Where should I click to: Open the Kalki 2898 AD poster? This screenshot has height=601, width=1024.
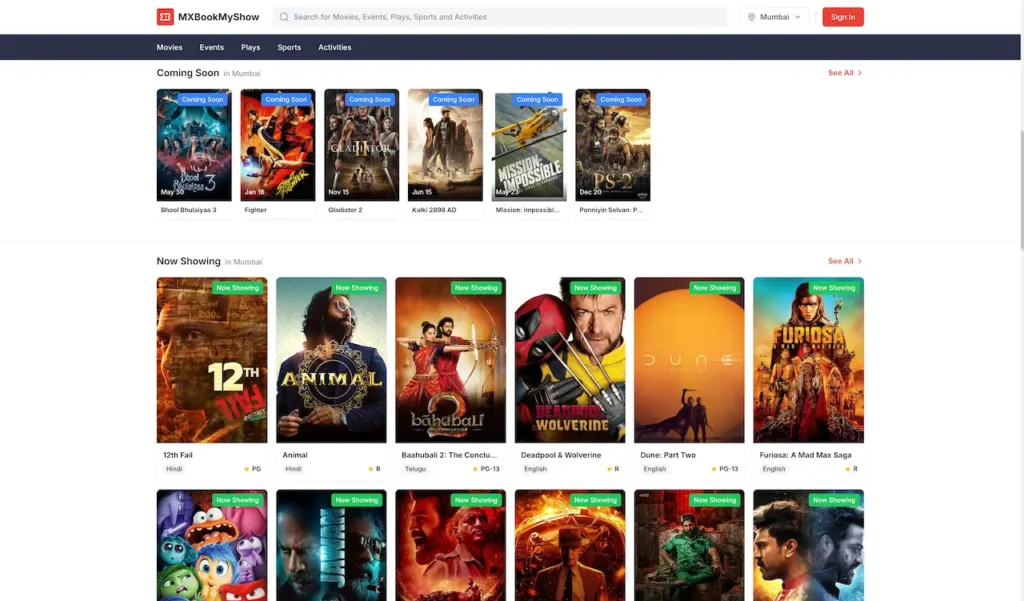coord(445,145)
